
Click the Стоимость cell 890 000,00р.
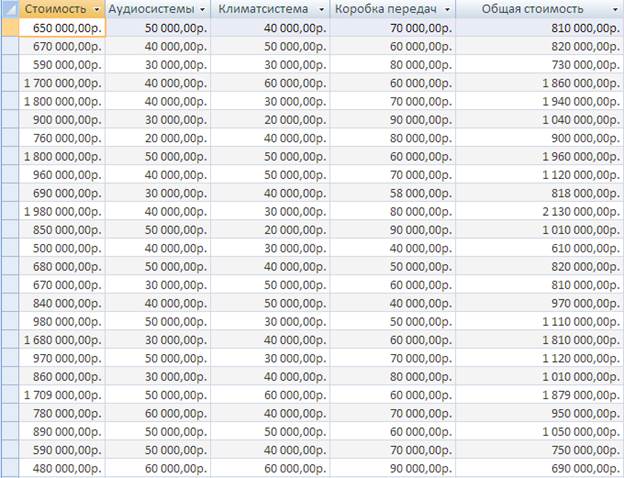[x=62, y=431]
